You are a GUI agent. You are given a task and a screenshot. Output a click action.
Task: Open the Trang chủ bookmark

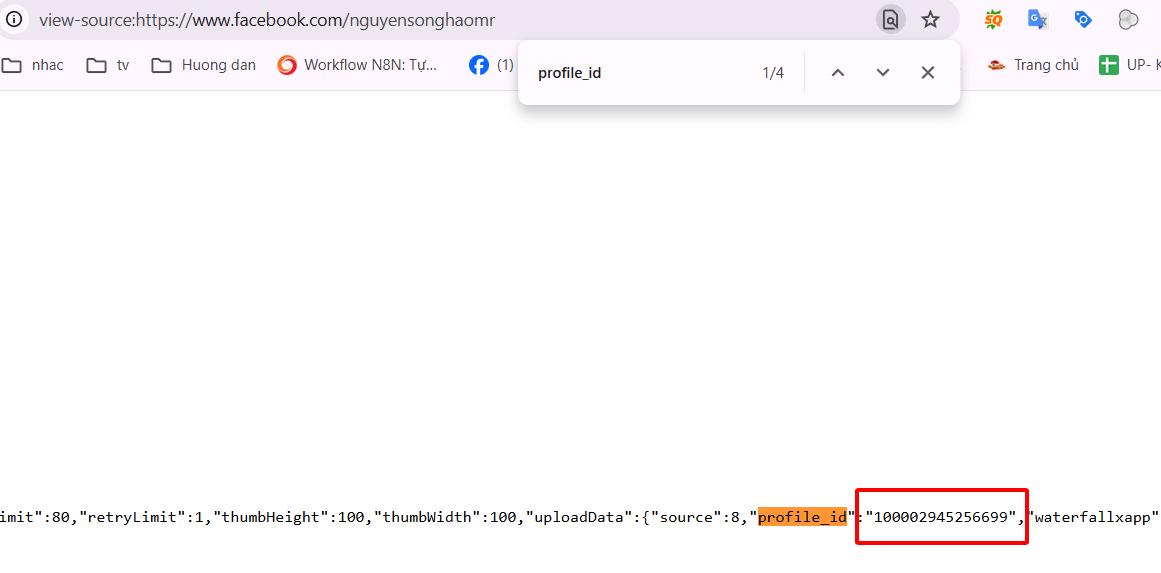click(1033, 65)
